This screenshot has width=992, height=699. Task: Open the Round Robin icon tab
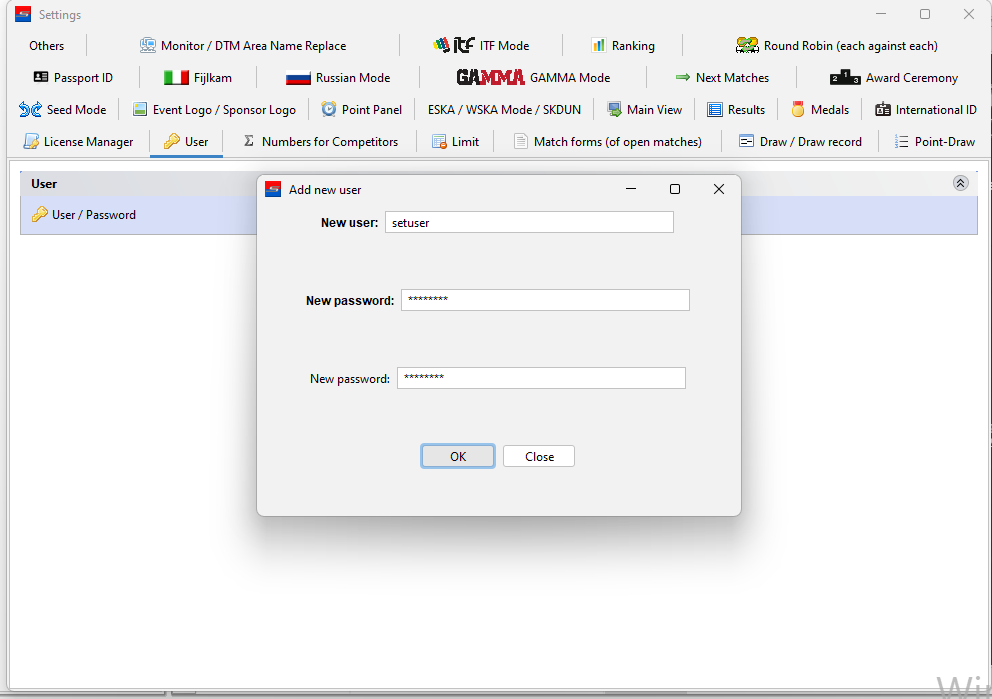pyautogui.click(x=747, y=46)
